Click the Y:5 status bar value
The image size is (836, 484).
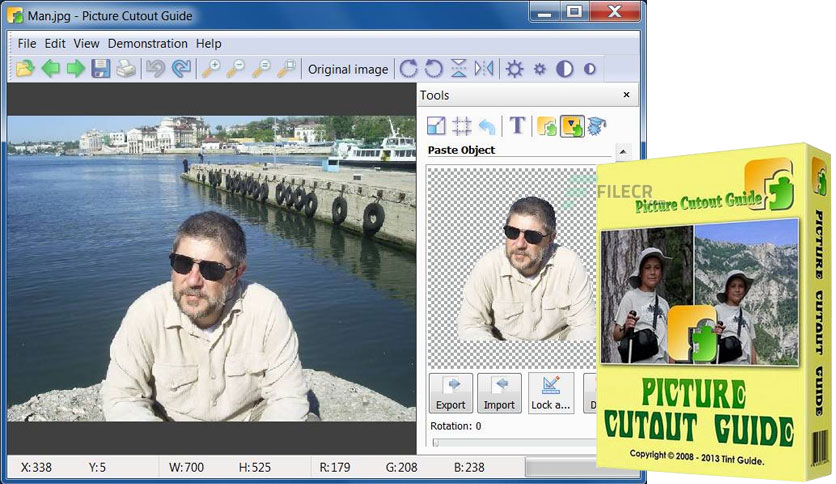click(x=97, y=468)
